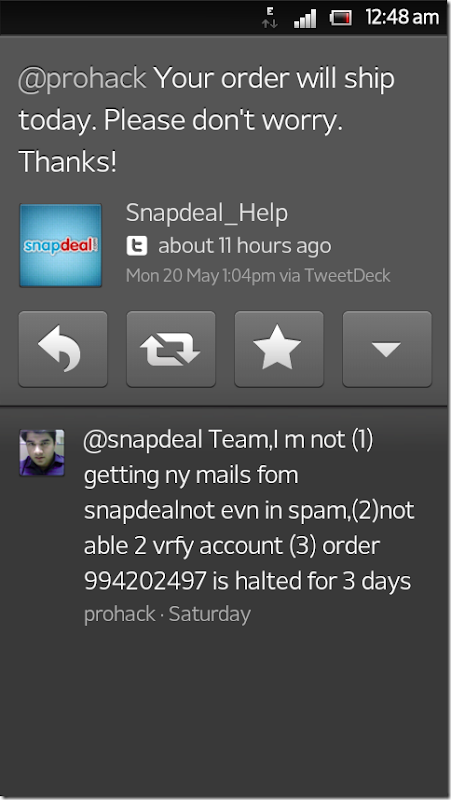Open the @prohack mention link
451x800 pixels.
83,79
